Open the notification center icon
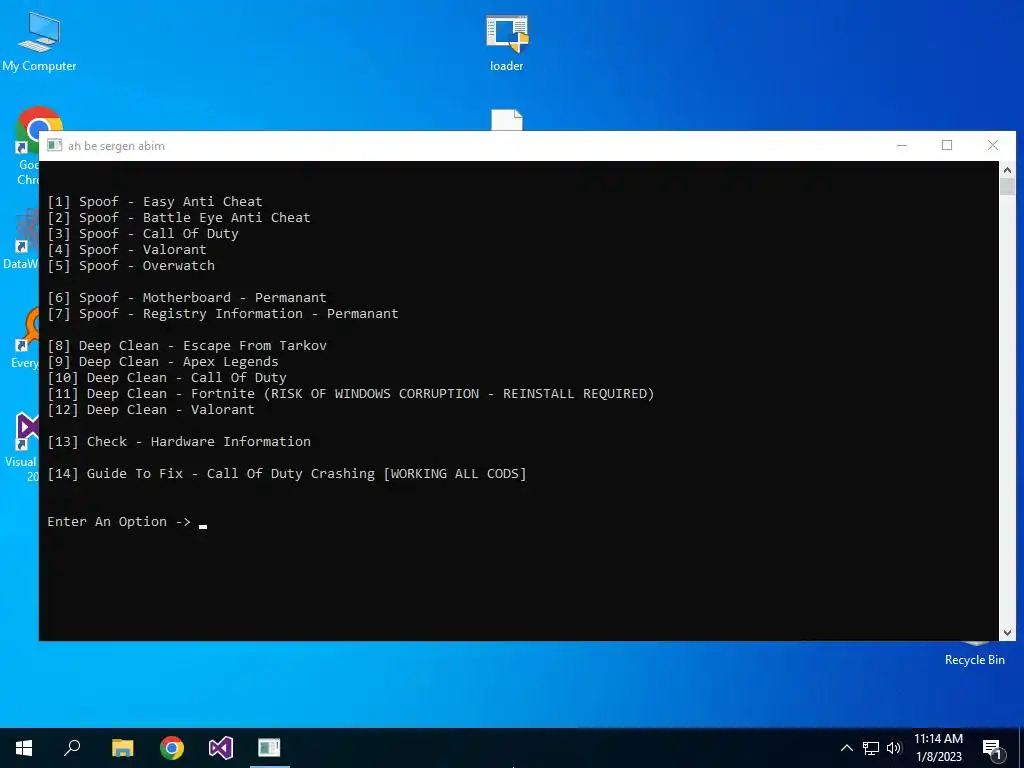 point(992,749)
